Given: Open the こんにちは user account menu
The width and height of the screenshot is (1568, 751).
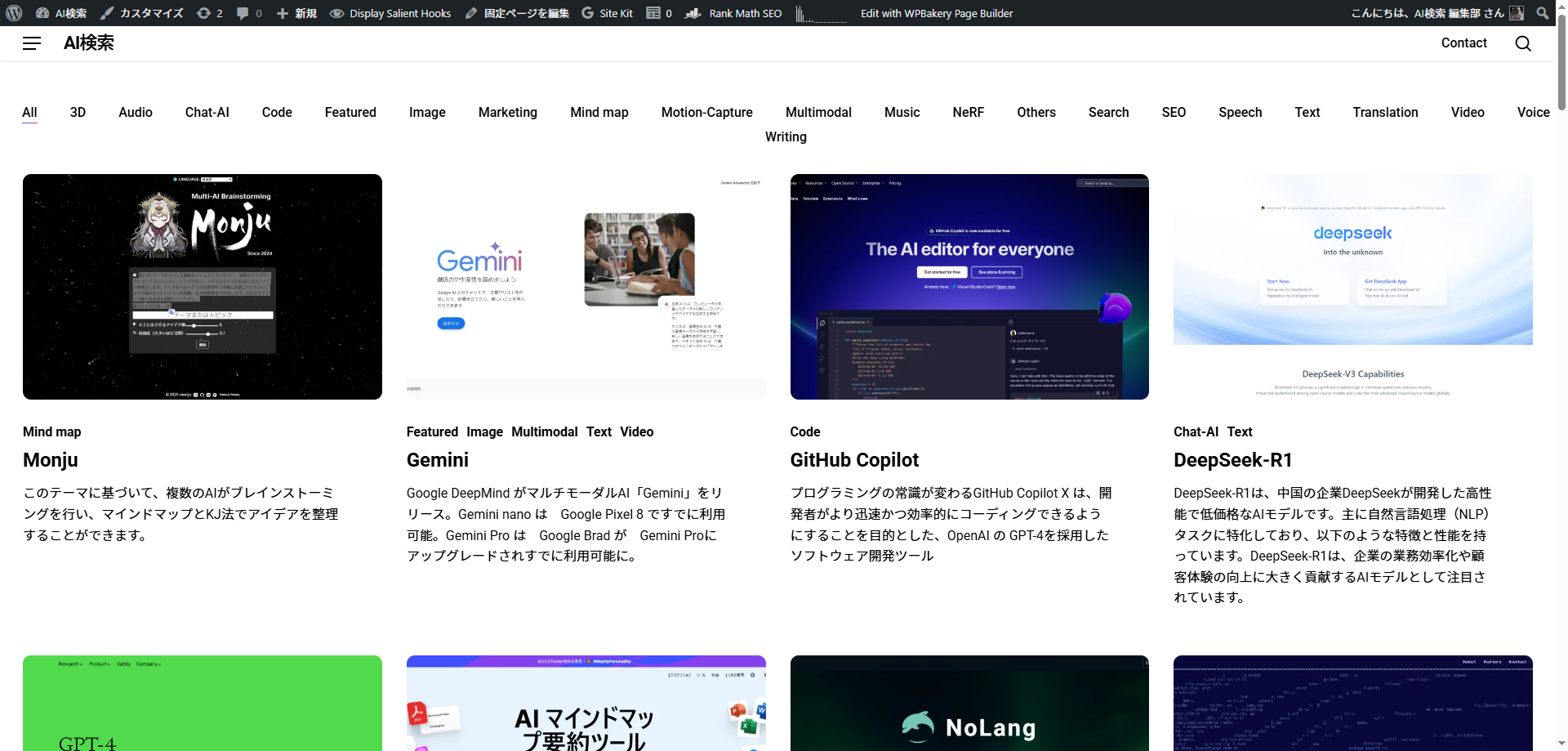Looking at the screenshot, I should (x=1437, y=13).
